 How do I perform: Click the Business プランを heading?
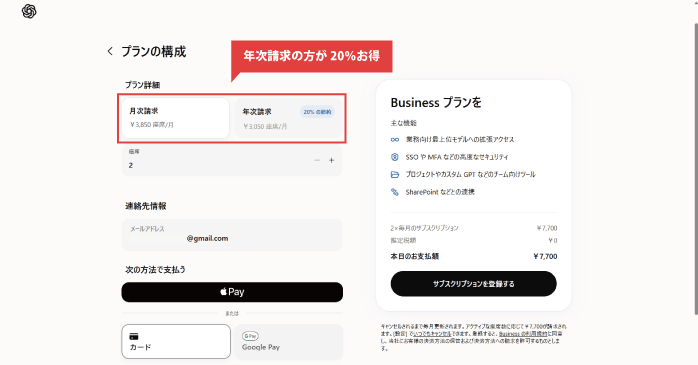point(436,103)
